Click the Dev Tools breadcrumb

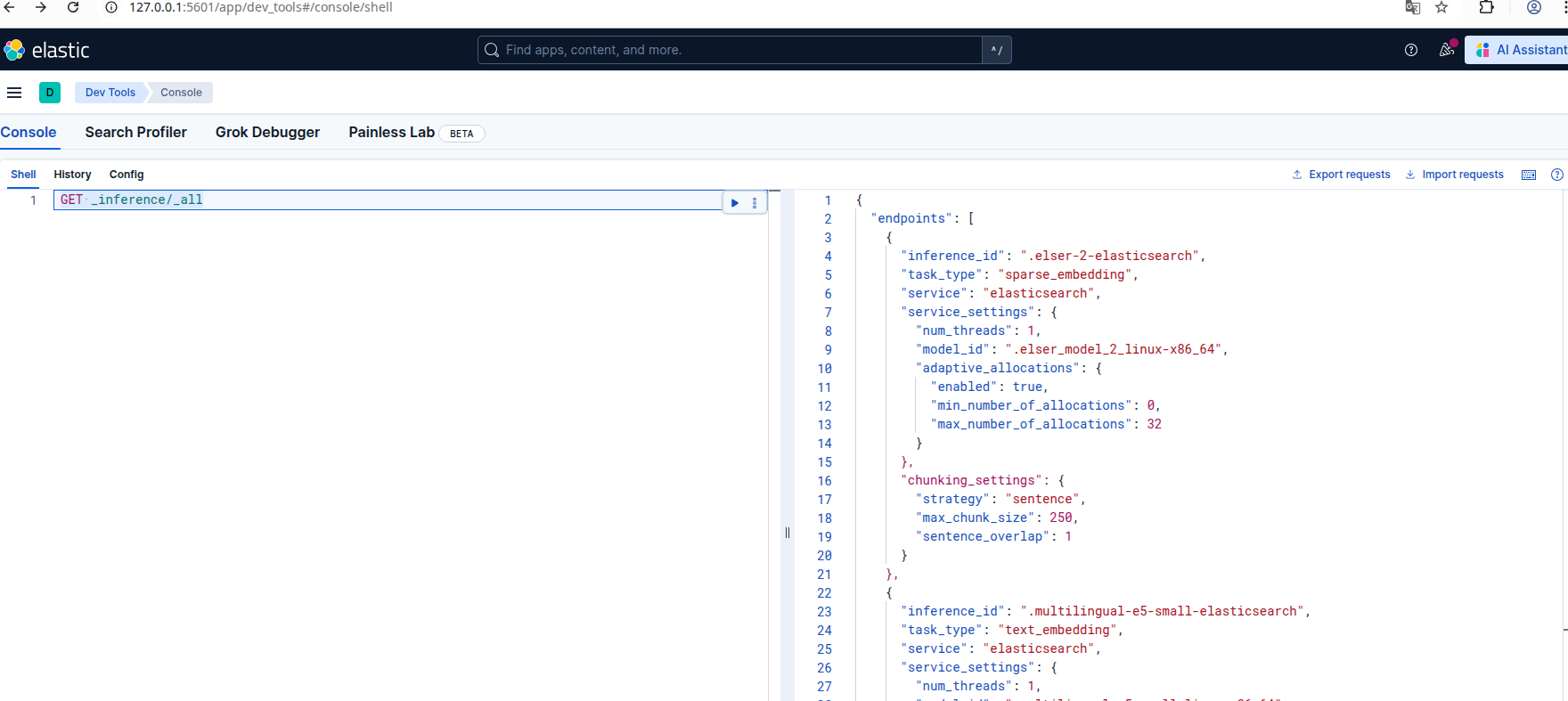click(x=110, y=93)
